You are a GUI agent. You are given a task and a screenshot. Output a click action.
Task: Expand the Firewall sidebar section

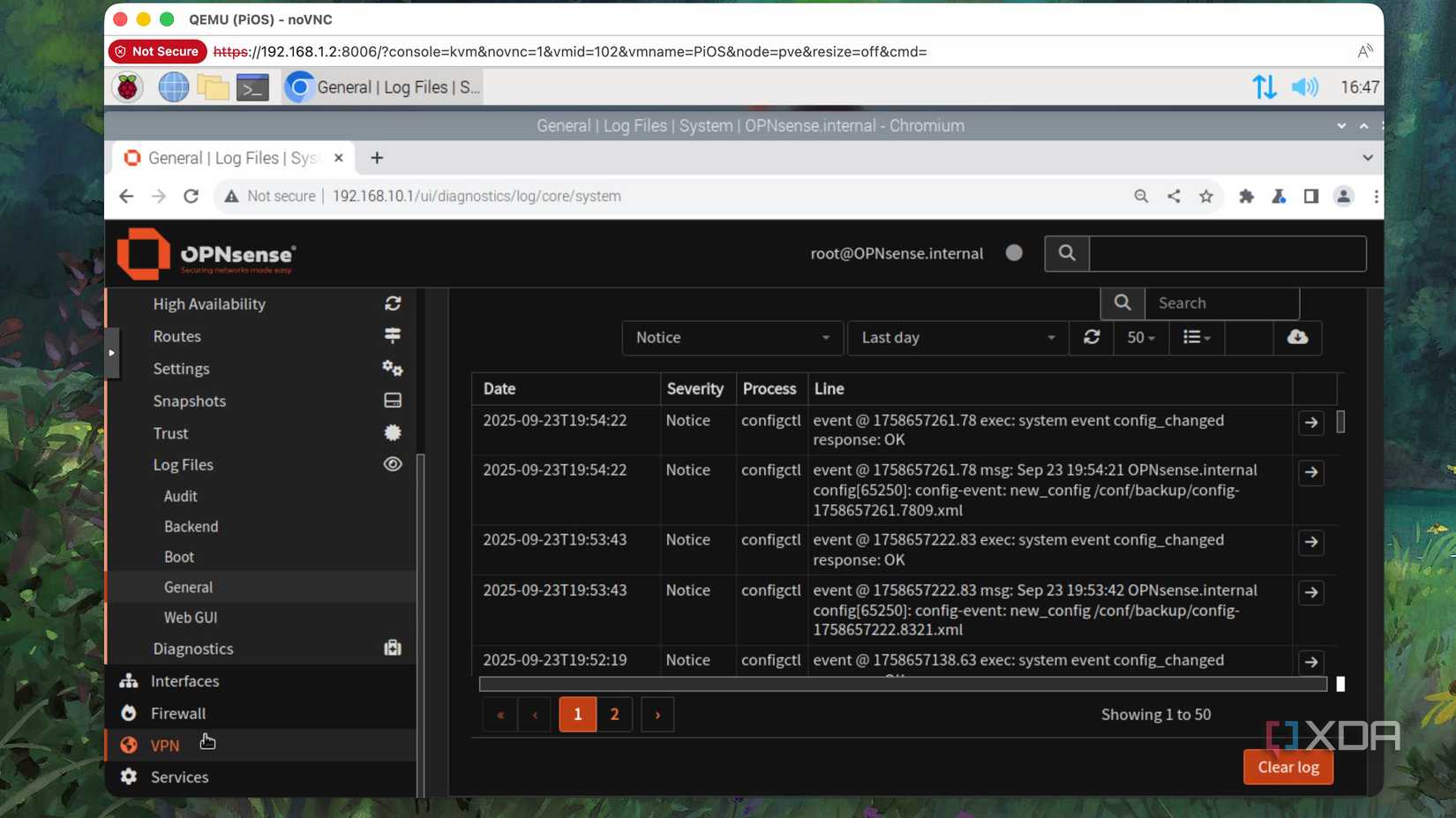(x=179, y=713)
